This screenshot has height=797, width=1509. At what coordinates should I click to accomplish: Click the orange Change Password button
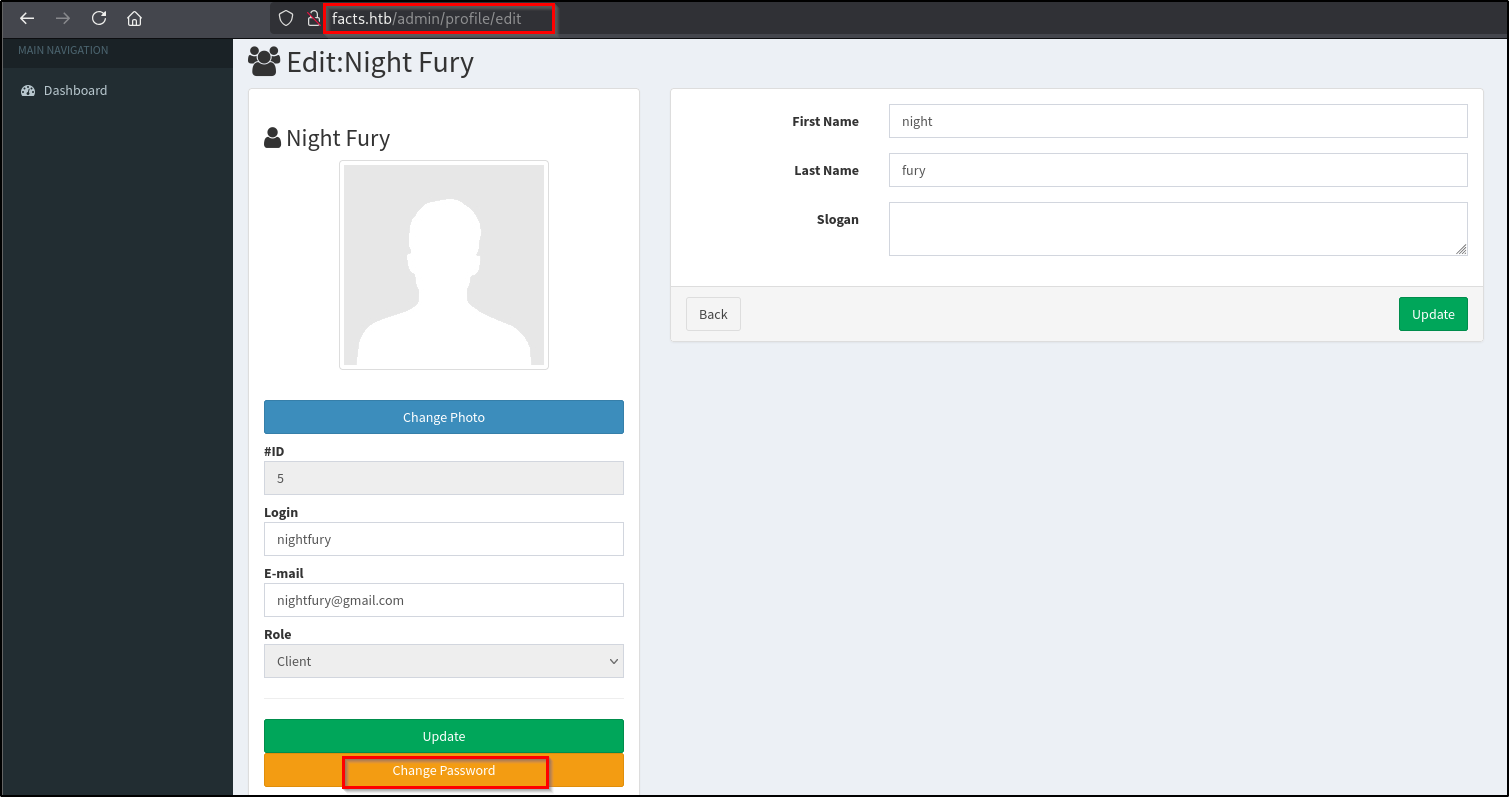(x=444, y=770)
